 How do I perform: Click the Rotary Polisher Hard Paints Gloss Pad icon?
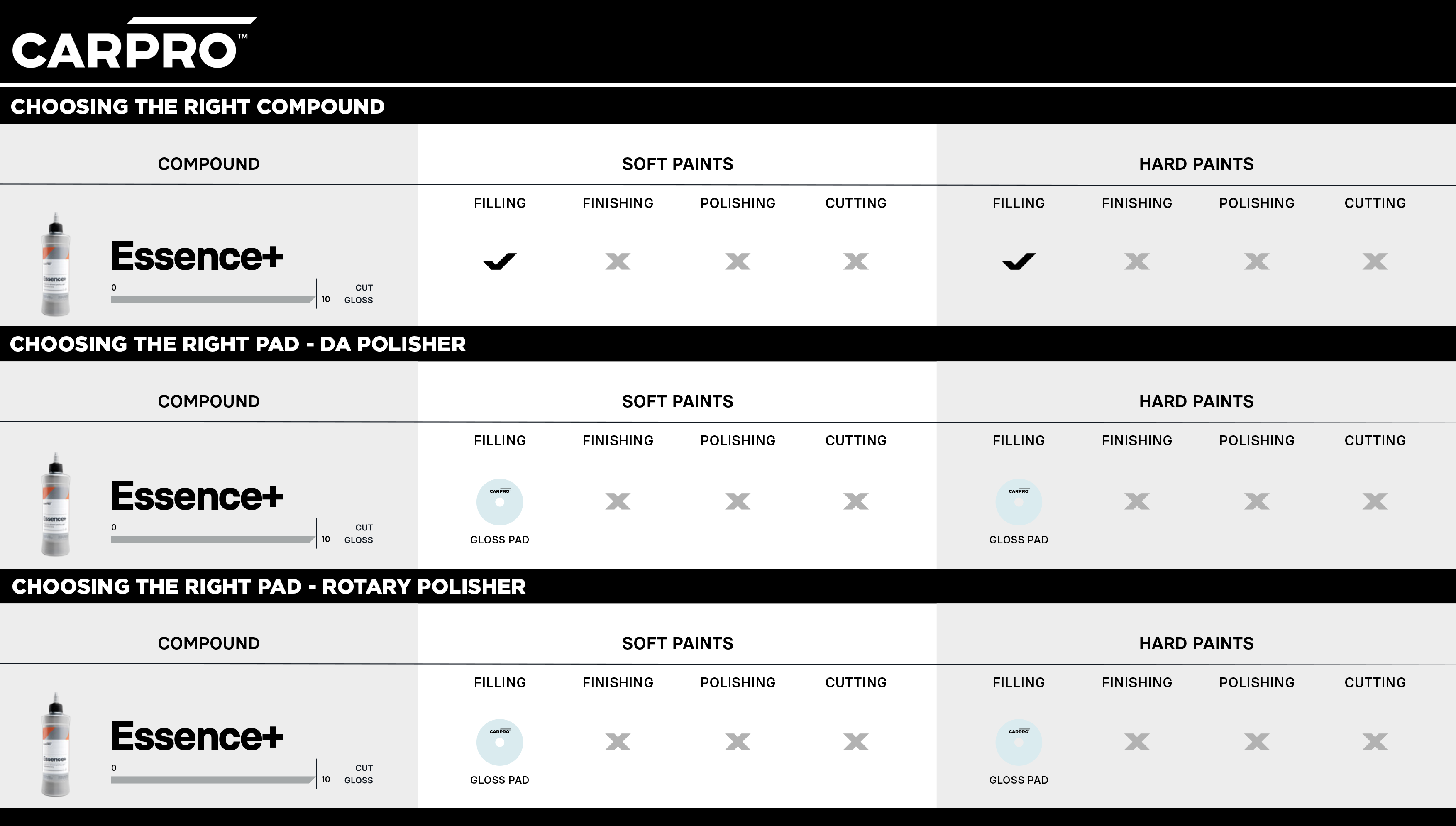click(x=1018, y=743)
